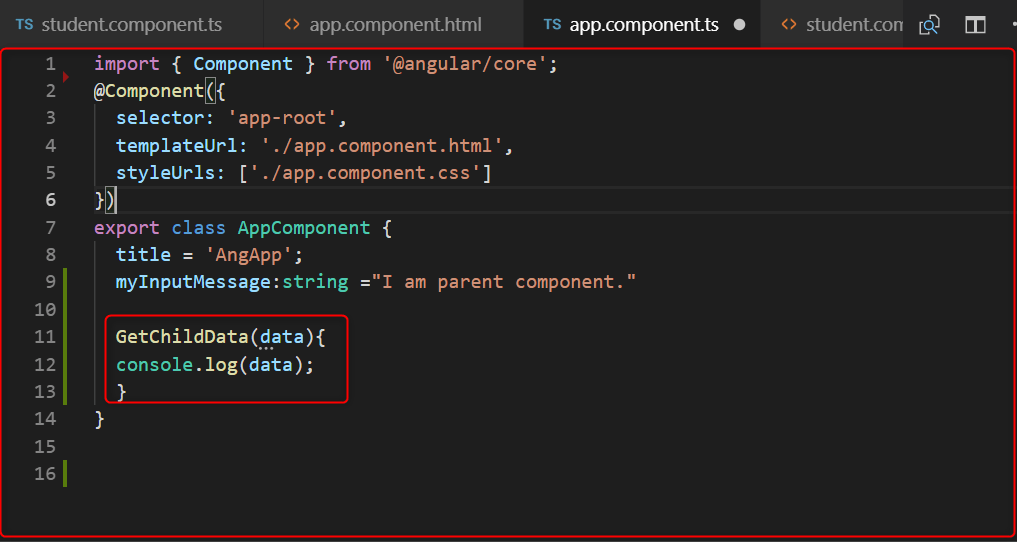This screenshot has width=1017, height=542.
Task: Click './app.component.css' string on line 5
Action: click(365, 173)
